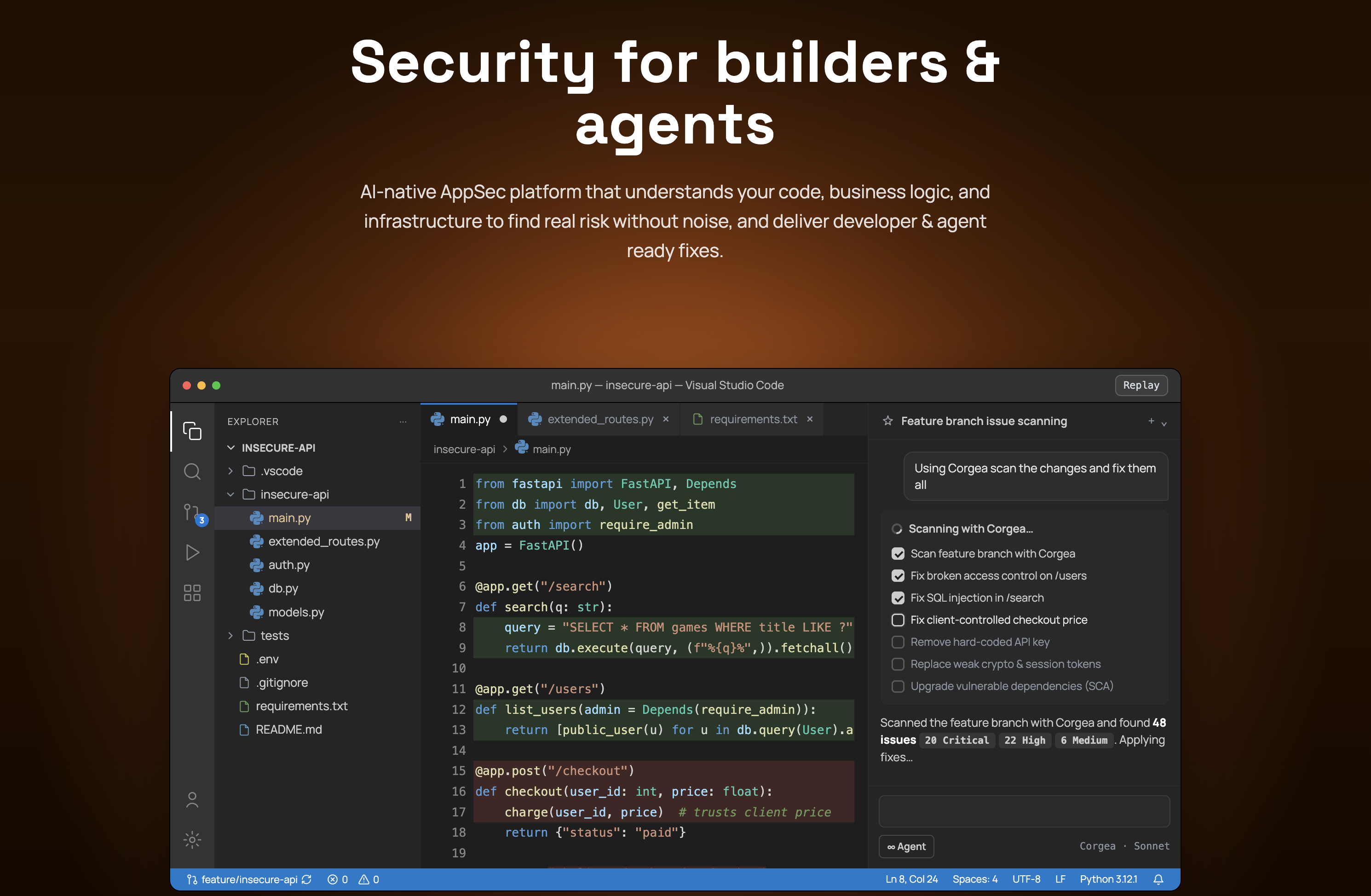The height and width of the screenshot is (896, 1371).
Task: Click the 6 Medium badge
Action: [x=1084, y=741]
